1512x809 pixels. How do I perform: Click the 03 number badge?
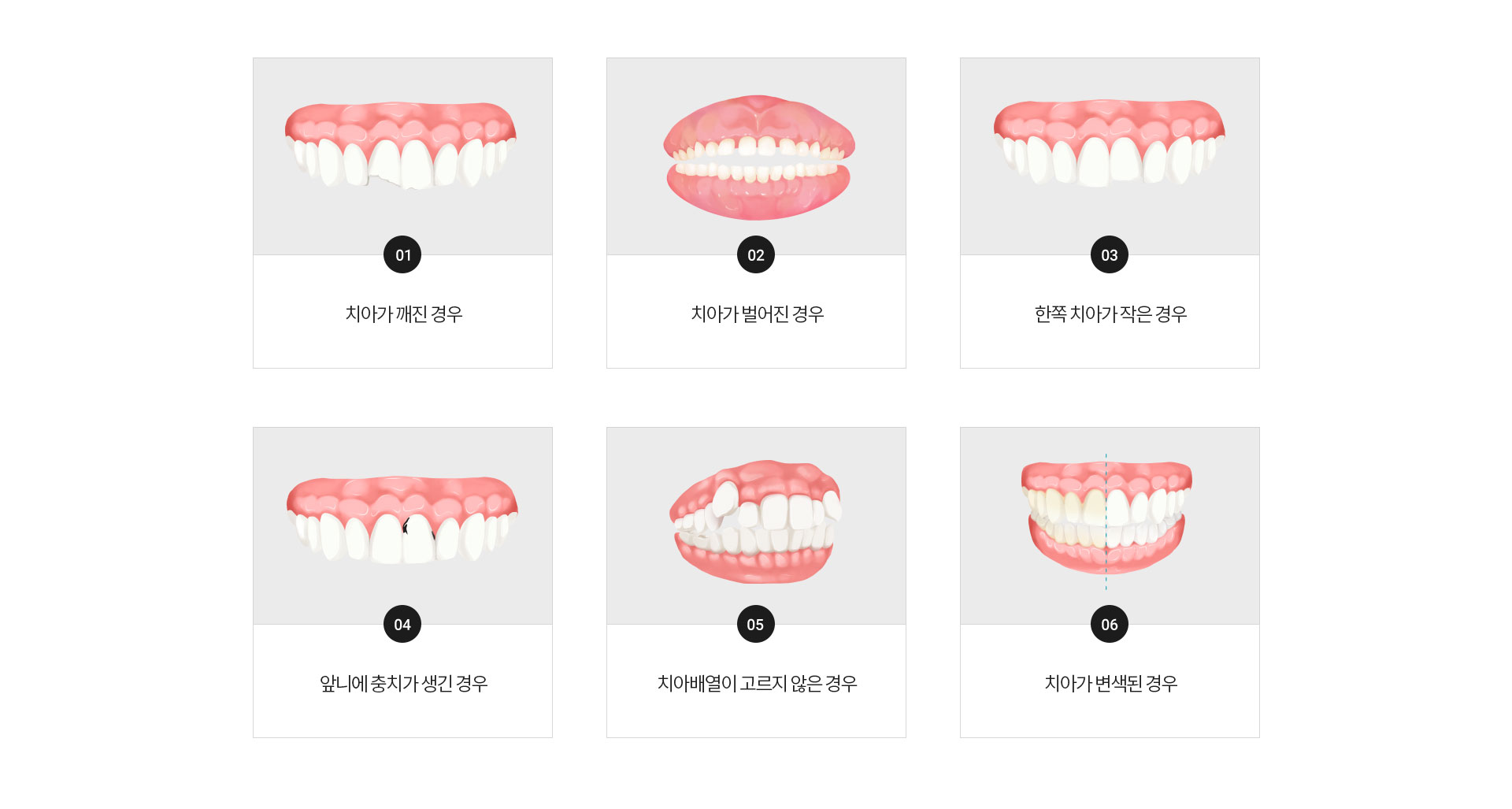click(x=1110, y=254)
